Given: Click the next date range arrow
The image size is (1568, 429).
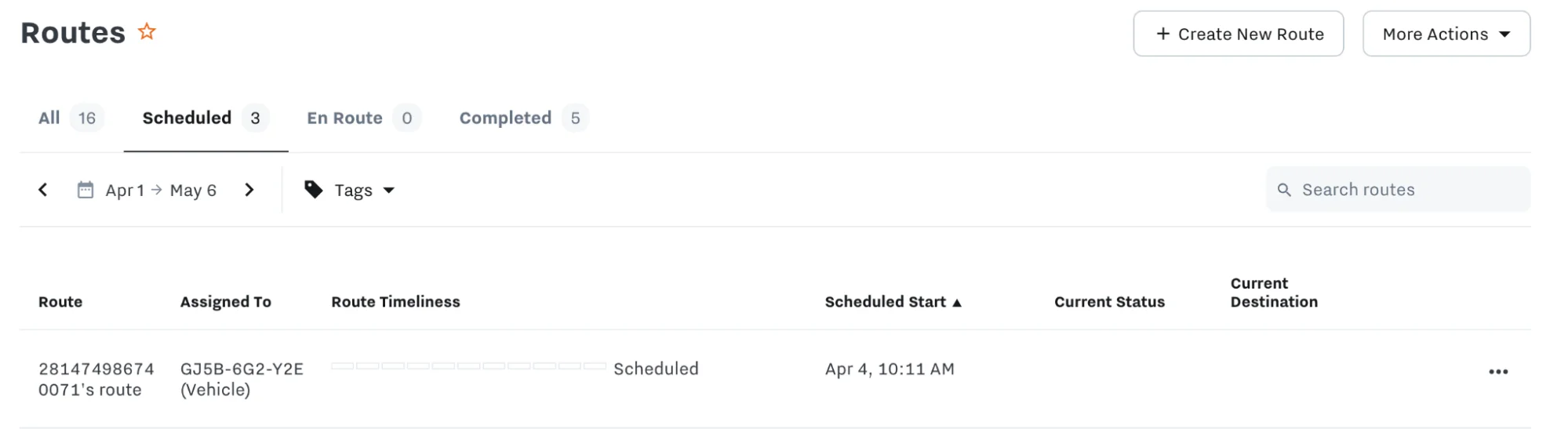Looking at the screenshot, I should (x=249, y=190).
